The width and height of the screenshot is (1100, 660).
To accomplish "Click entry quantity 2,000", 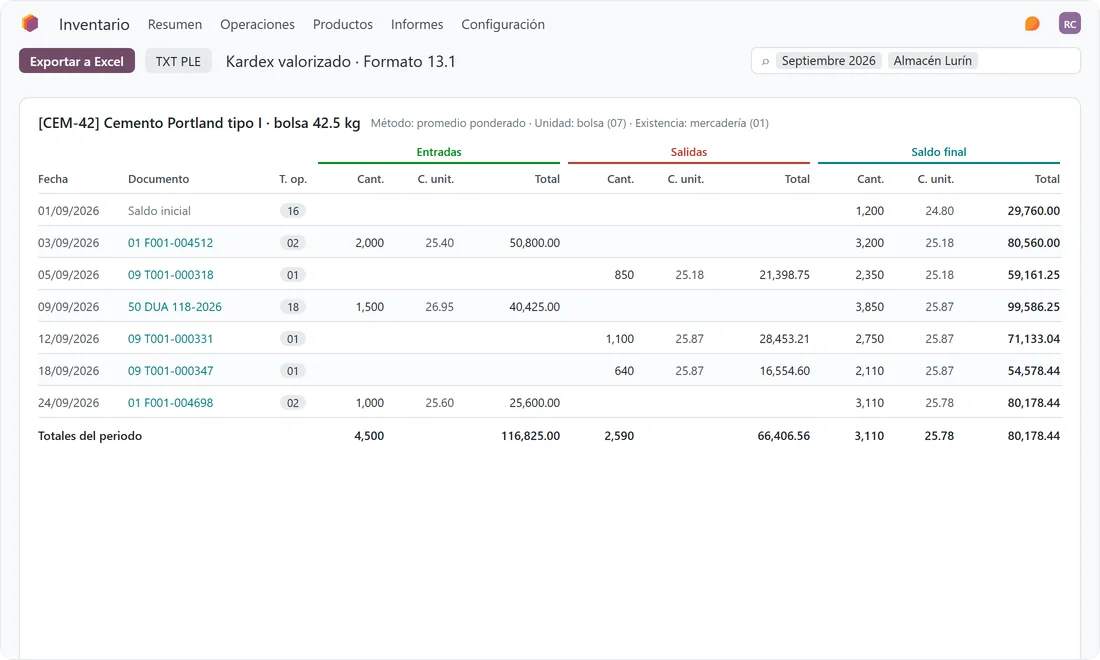I will [370, 243].
